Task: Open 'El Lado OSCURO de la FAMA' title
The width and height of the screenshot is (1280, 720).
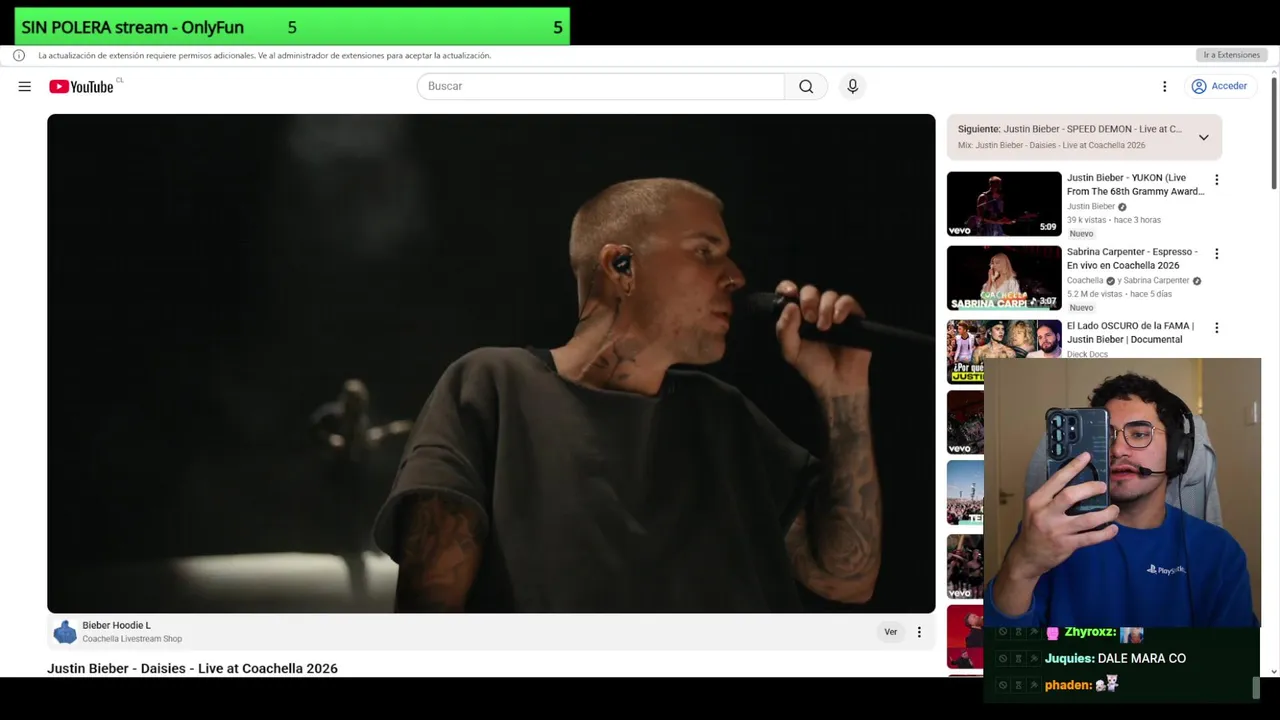Action: pos(1130,332)
